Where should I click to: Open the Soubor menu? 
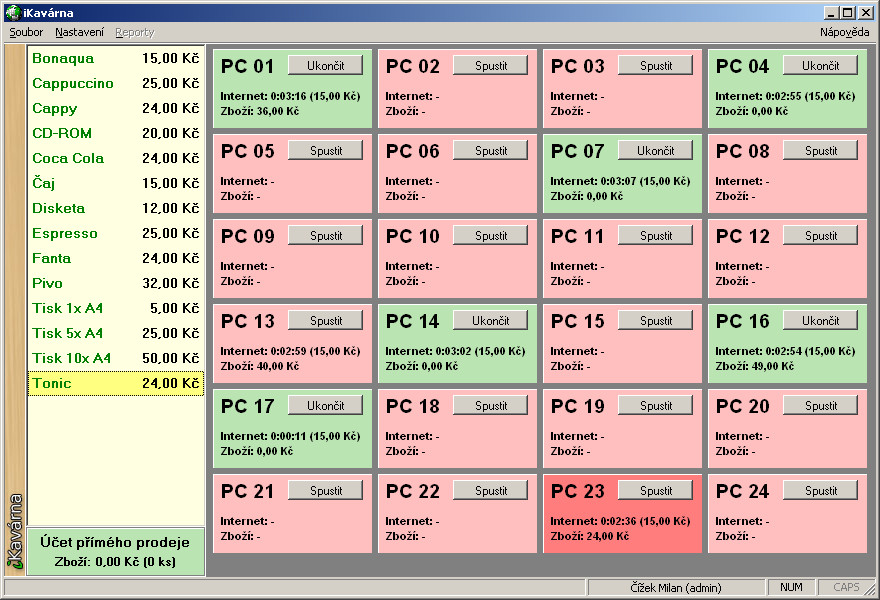[x=26, y=33]
